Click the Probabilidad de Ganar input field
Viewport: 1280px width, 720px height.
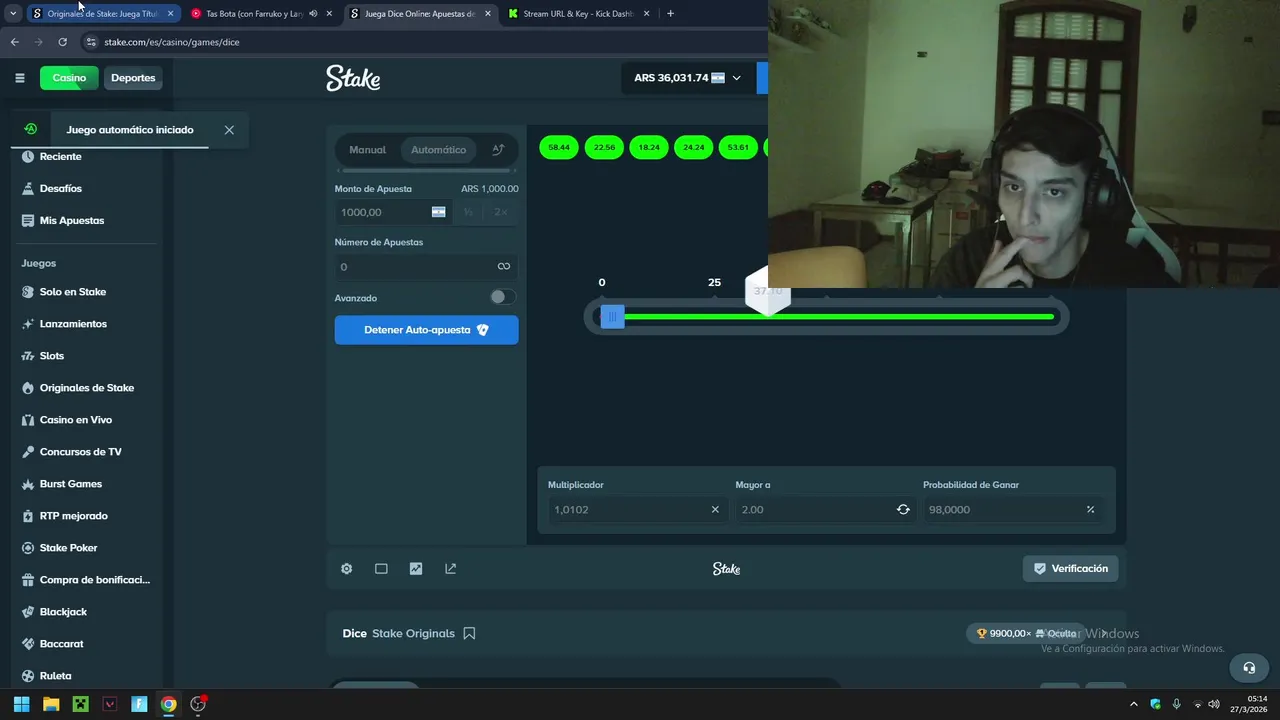[1013, 510]
